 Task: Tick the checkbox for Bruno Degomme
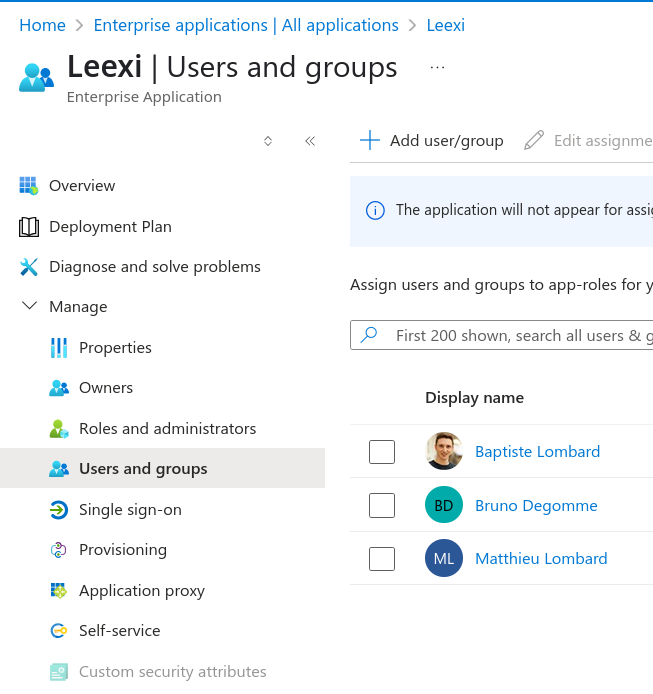382,505
